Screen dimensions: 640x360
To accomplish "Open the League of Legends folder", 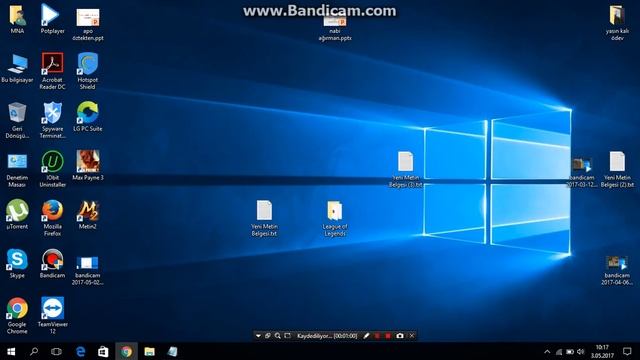I will coord(335,218).
